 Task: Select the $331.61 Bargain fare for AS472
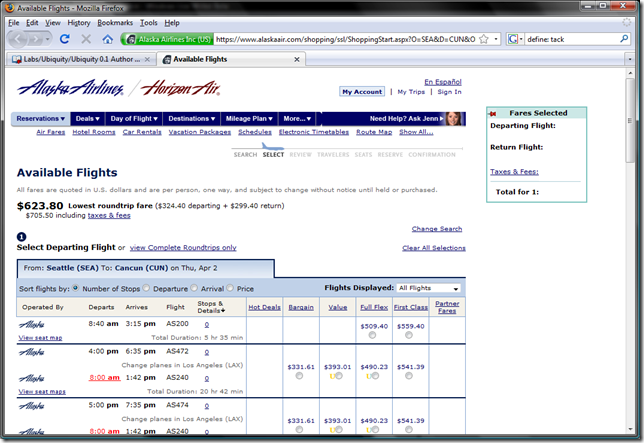click(x=299, y=376)
